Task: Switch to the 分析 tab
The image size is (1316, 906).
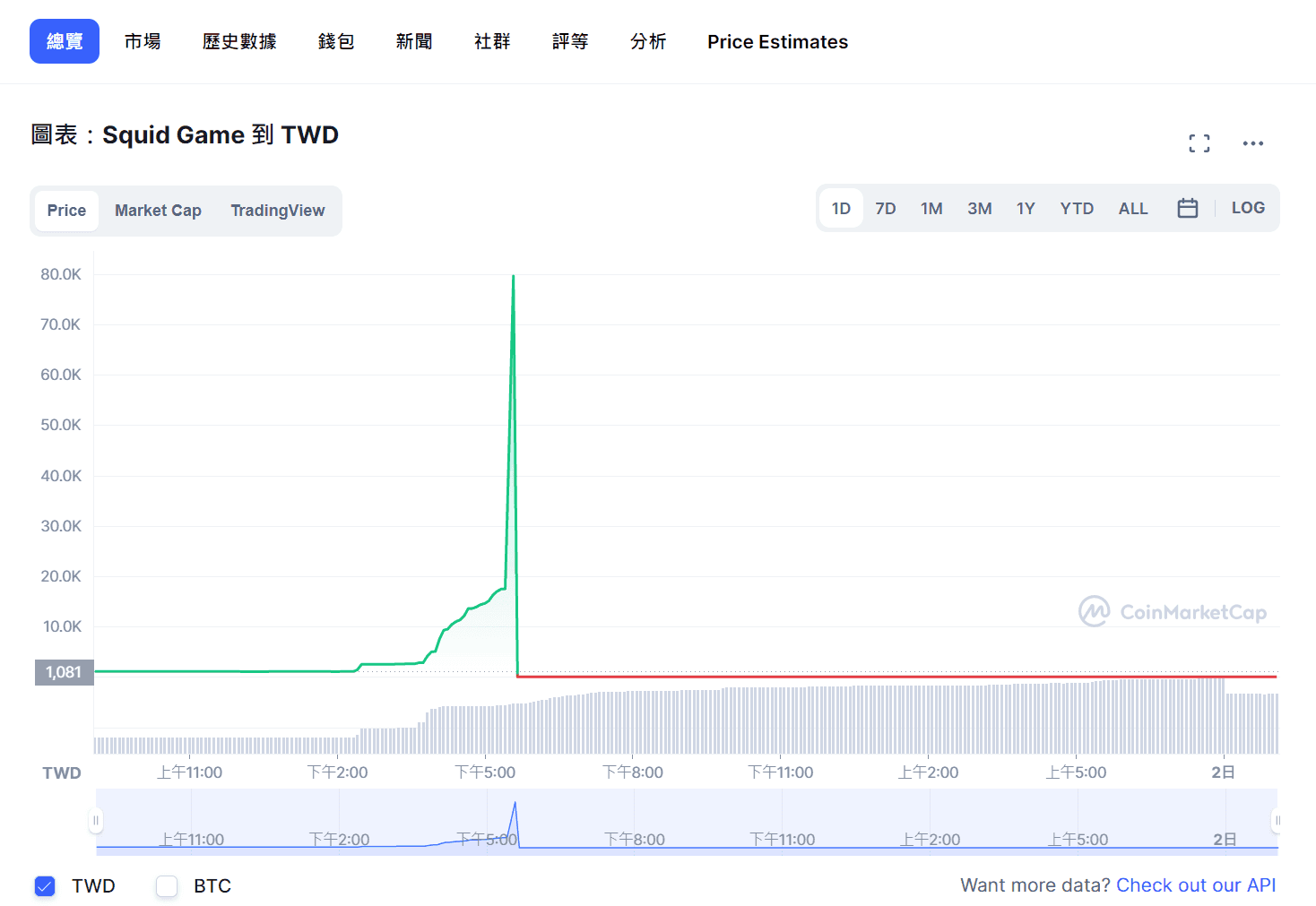Action: click(x=648, y=41)
